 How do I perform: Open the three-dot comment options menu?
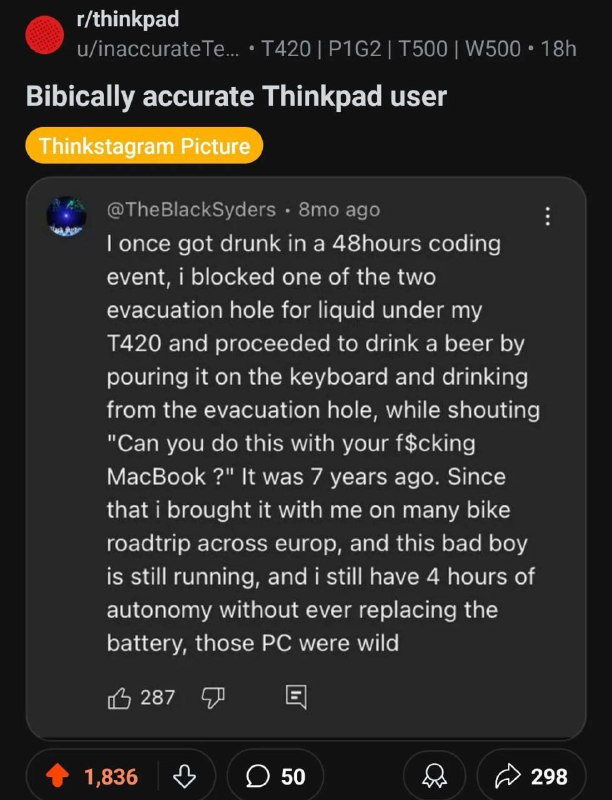click(x=547, y=216)
